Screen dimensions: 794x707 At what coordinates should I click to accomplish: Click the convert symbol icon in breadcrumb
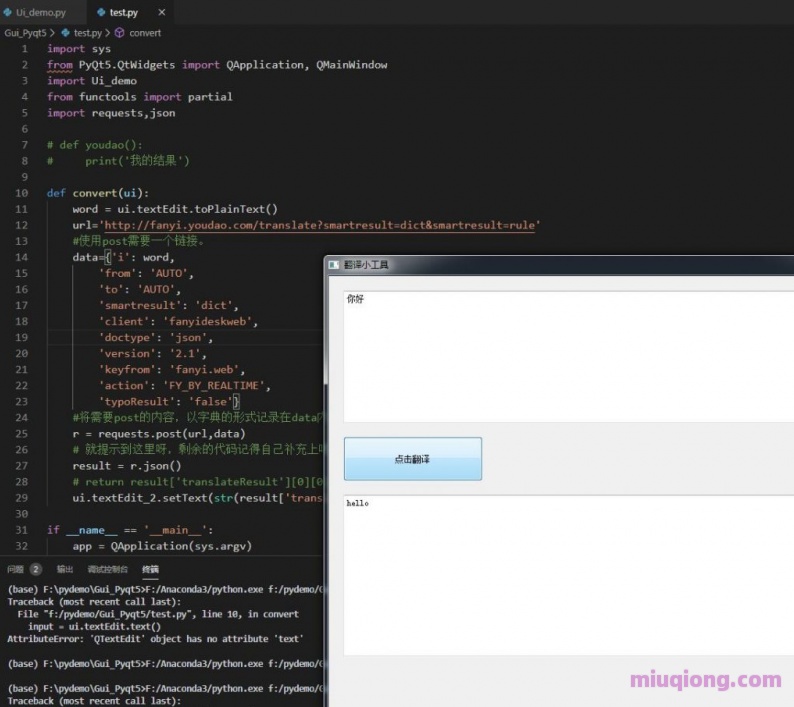120,33
